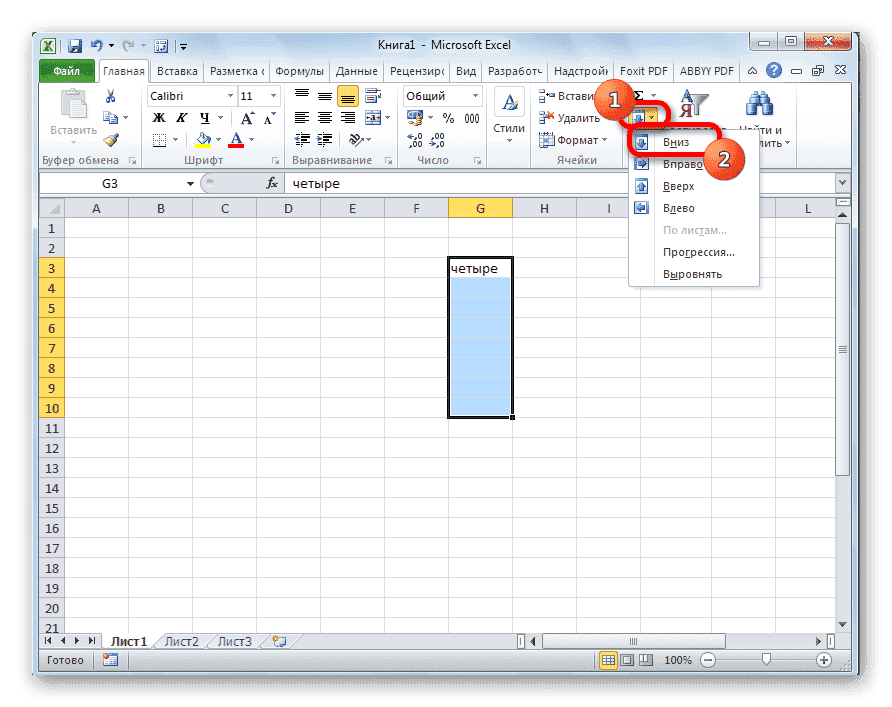Click the zoom in plus control at bottom

tap(824, 660)
